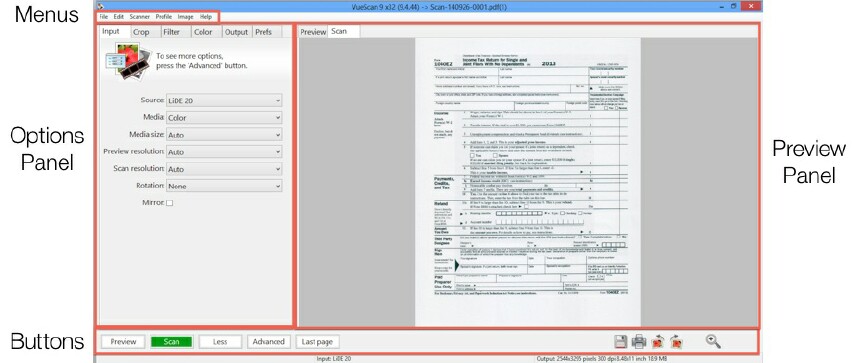This screenshot has width=855, height=363.
Task: Click the Last page button
Action: tap(317, 342)
